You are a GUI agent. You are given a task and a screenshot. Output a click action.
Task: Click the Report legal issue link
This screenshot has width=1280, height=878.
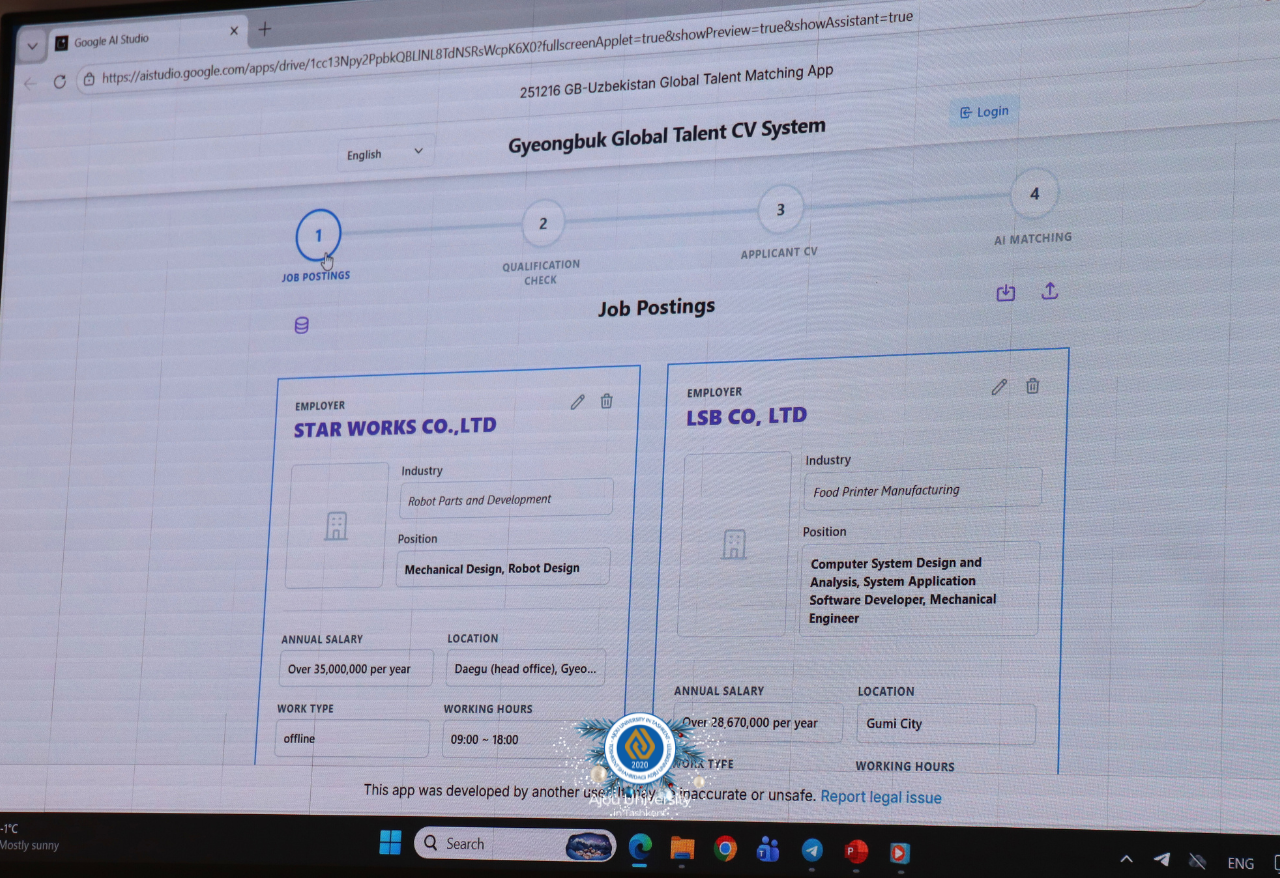click(x=880, y=797)
